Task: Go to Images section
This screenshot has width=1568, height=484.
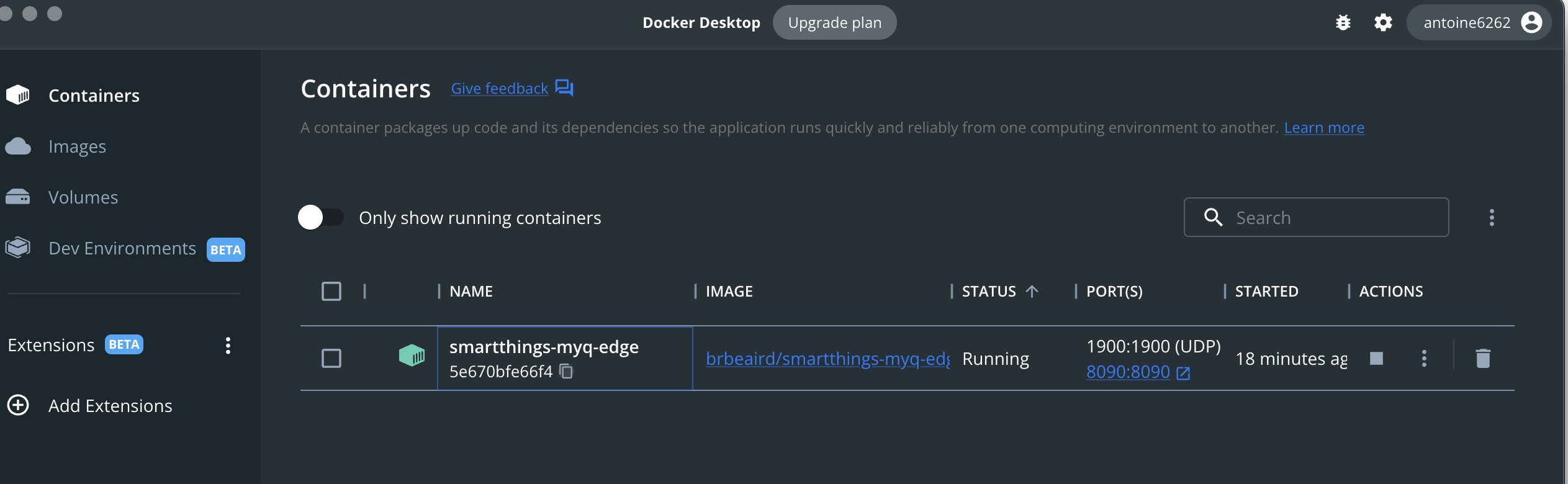Action: [x=77, y=146]
